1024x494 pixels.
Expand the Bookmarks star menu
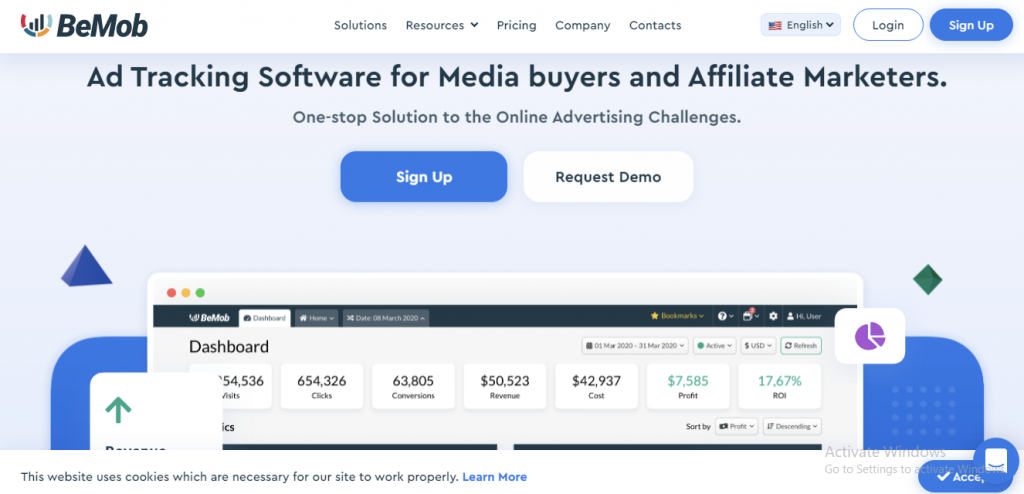pyautogui.click(x=677, y=316)
